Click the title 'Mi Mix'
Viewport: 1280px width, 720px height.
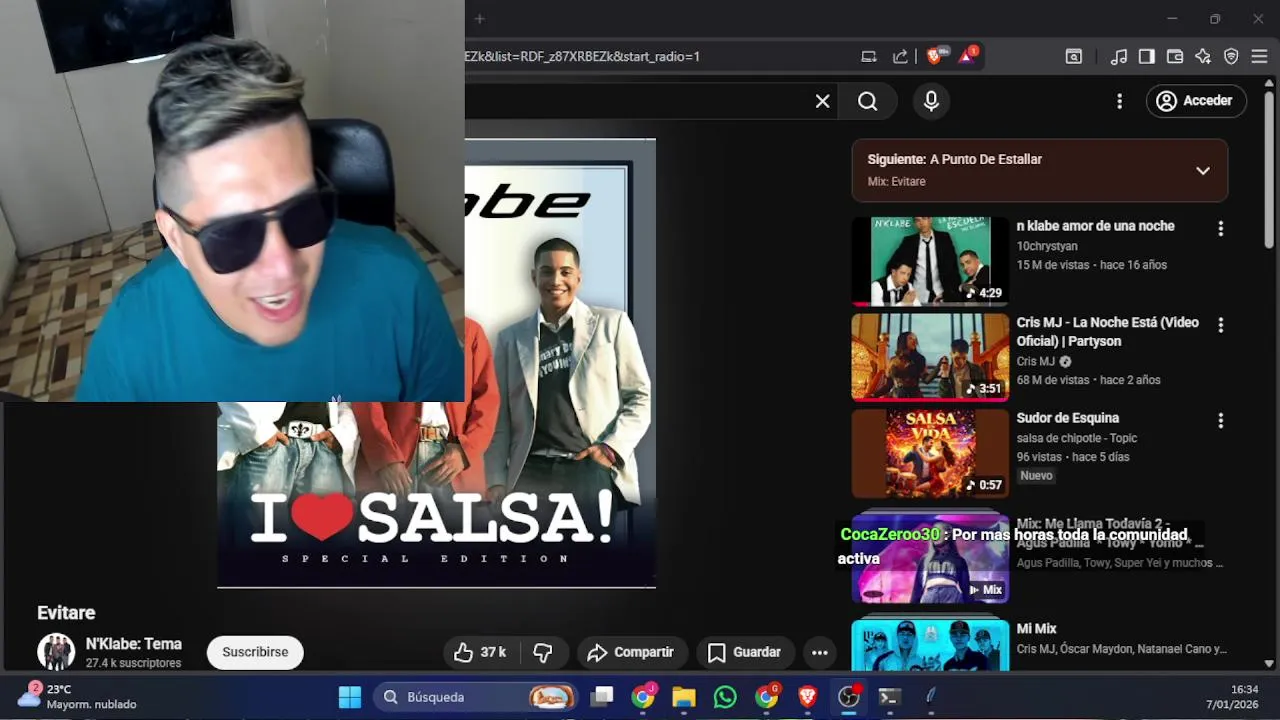[x=1036, y=629]
